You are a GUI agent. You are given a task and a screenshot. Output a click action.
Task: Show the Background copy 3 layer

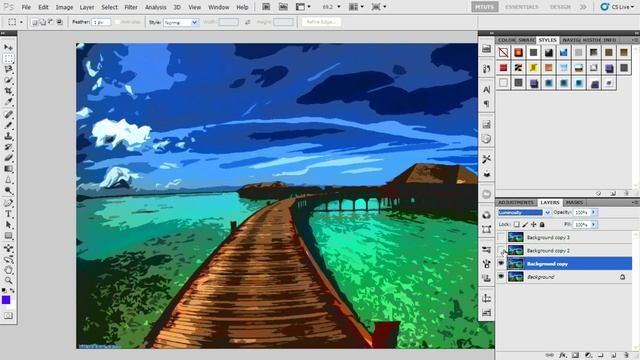[501, 237]
